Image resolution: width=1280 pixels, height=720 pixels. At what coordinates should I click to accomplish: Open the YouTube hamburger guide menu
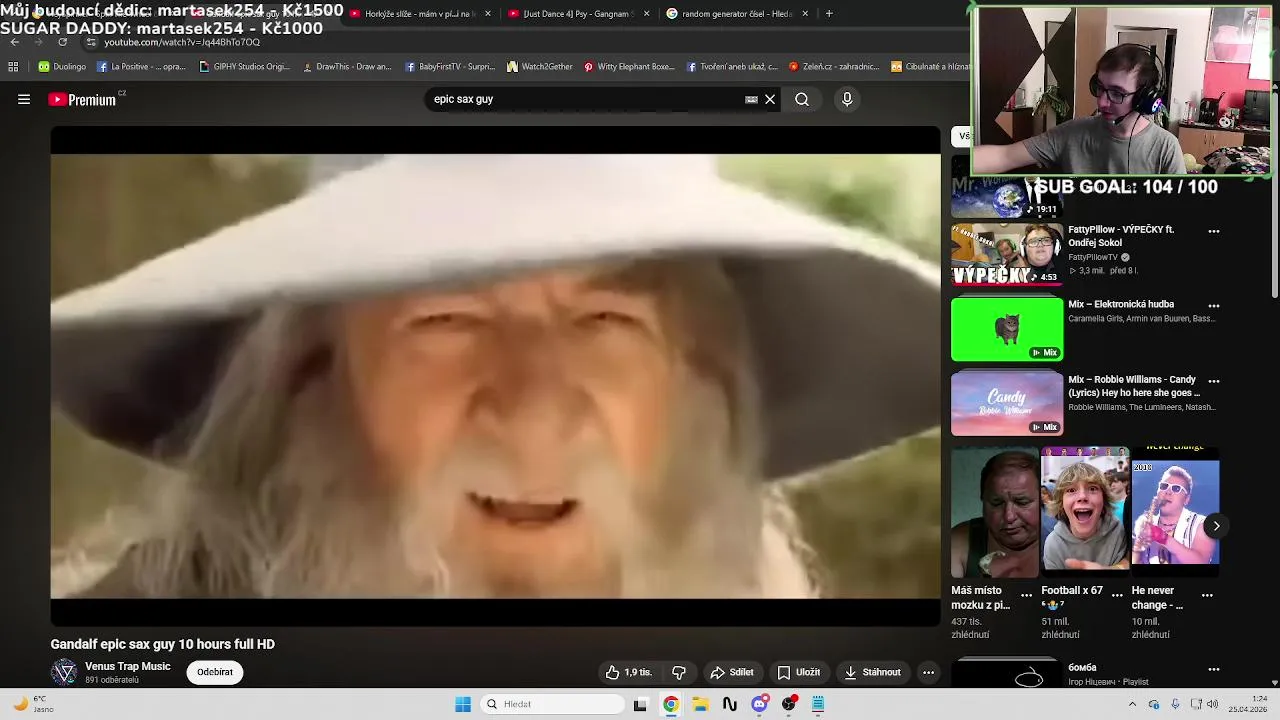click(x=24, y=99)
